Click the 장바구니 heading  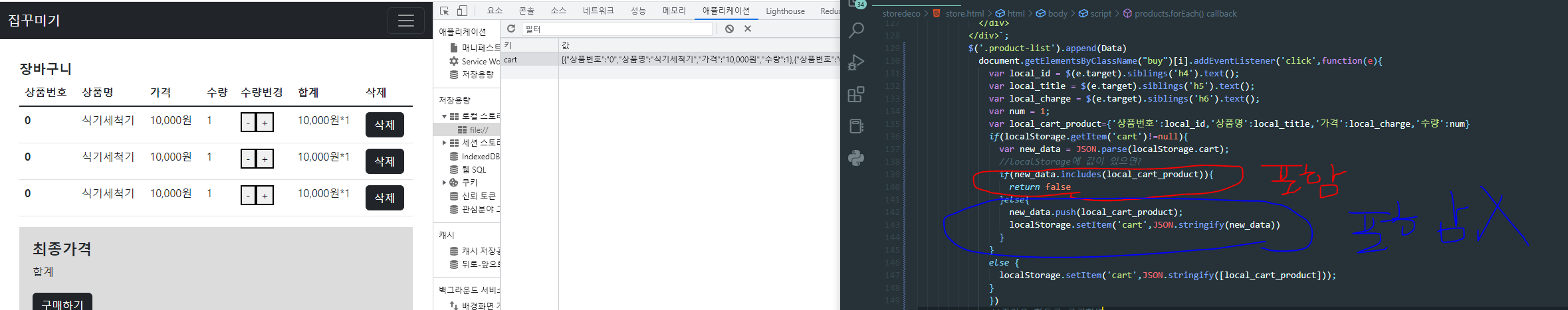click(45, 68)
